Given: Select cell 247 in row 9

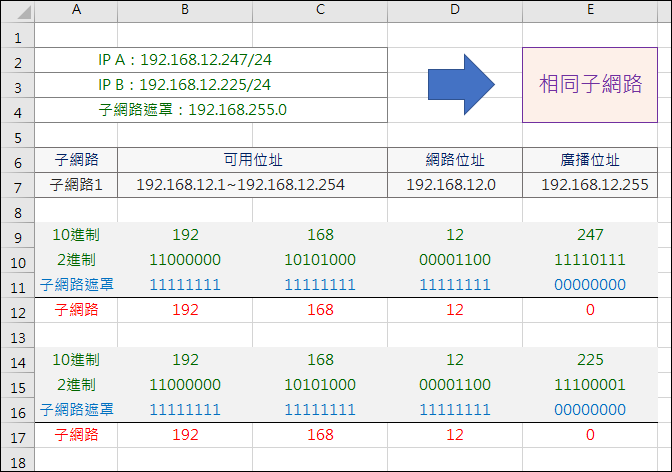Looking at the screenshot, I should 590,235.
